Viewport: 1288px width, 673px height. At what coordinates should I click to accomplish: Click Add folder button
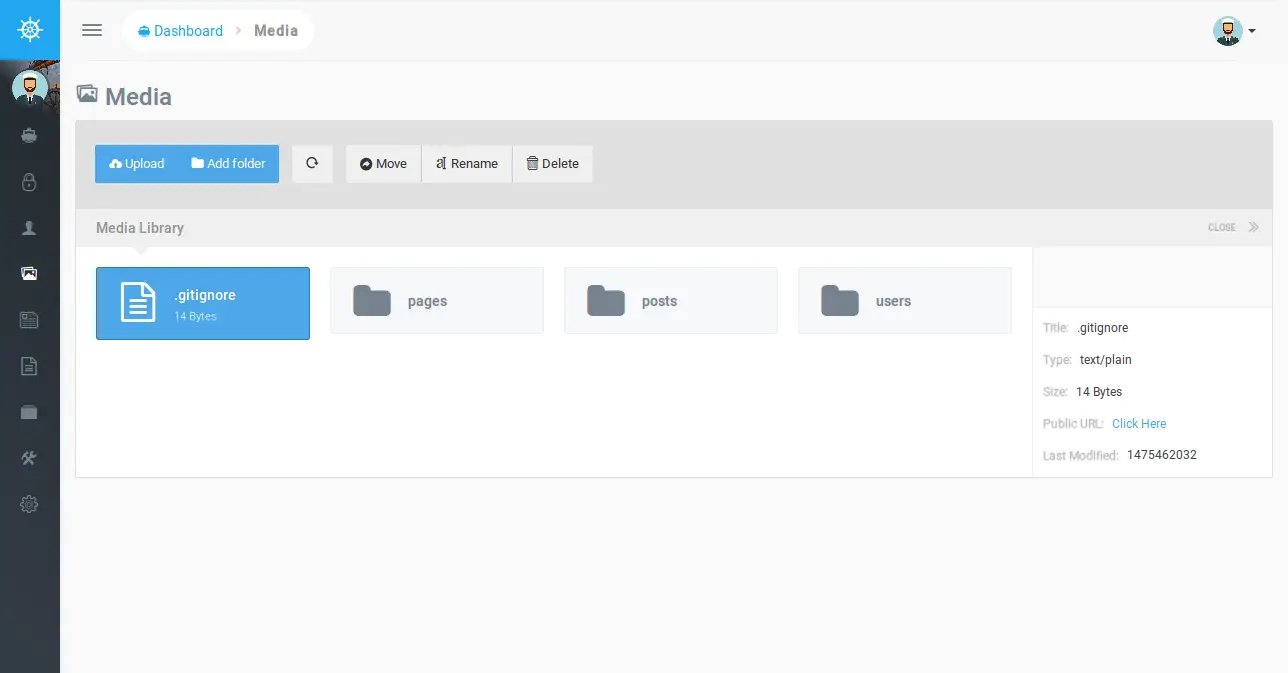click(x=229, y=164)
